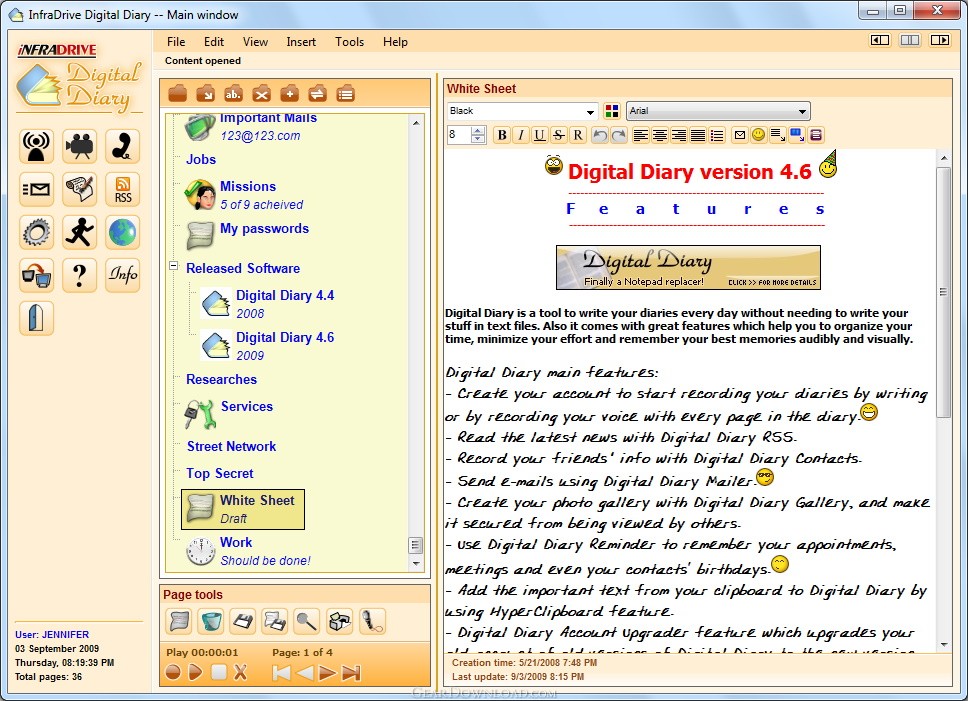Open the Insert menu

(301, 41)
